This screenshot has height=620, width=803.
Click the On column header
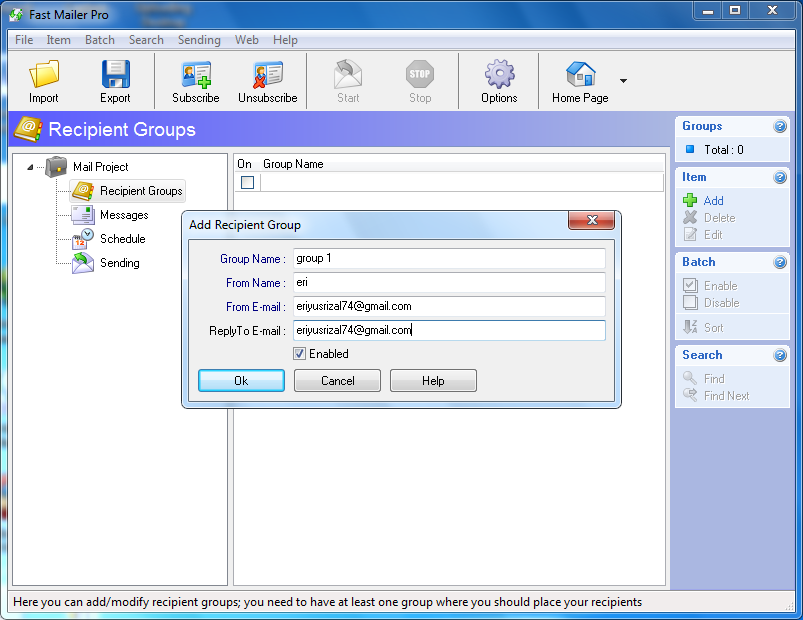tap(244, 164)
